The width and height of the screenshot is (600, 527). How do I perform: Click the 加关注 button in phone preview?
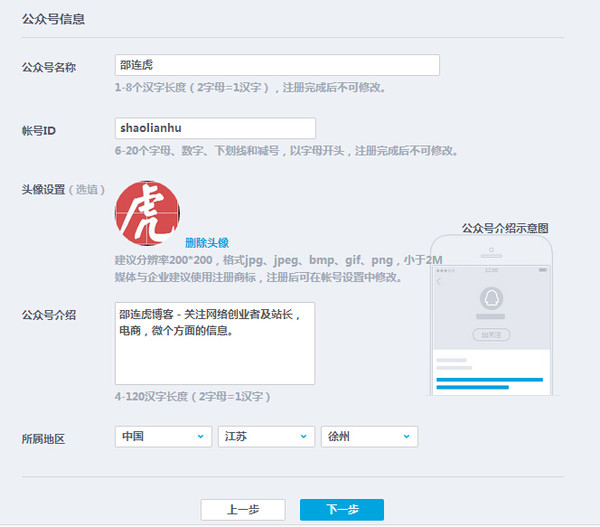[491, 335]
